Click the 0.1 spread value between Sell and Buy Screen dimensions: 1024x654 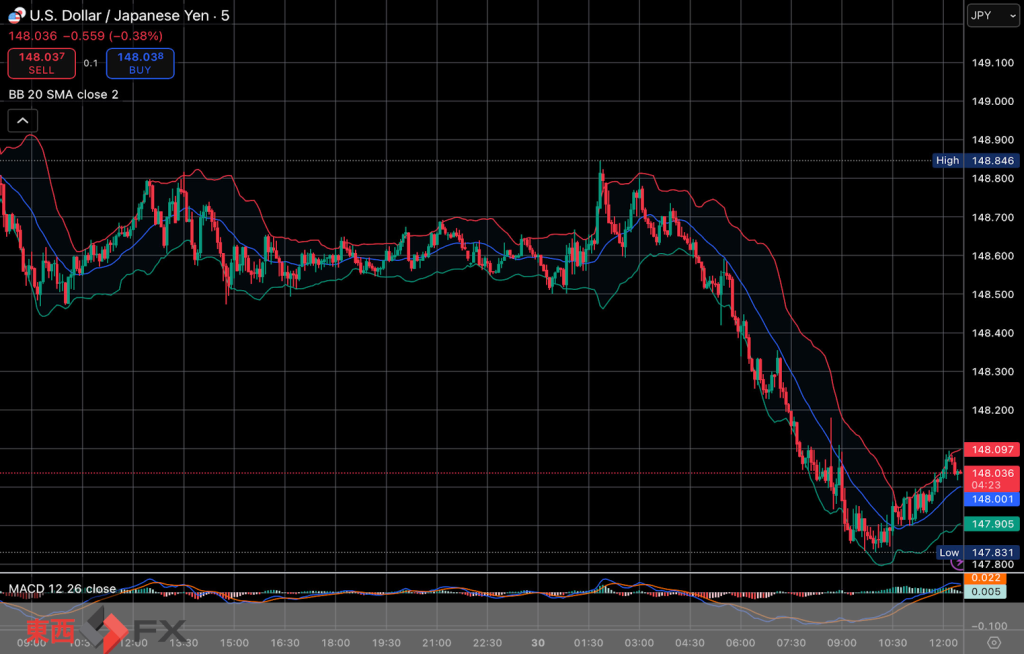click(90, 63)
